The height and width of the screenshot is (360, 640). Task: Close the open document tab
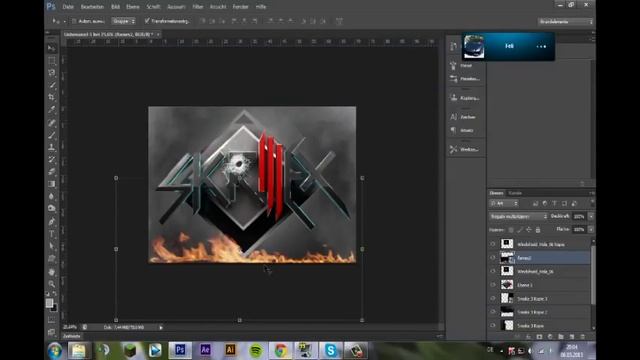tap(158, 35)
